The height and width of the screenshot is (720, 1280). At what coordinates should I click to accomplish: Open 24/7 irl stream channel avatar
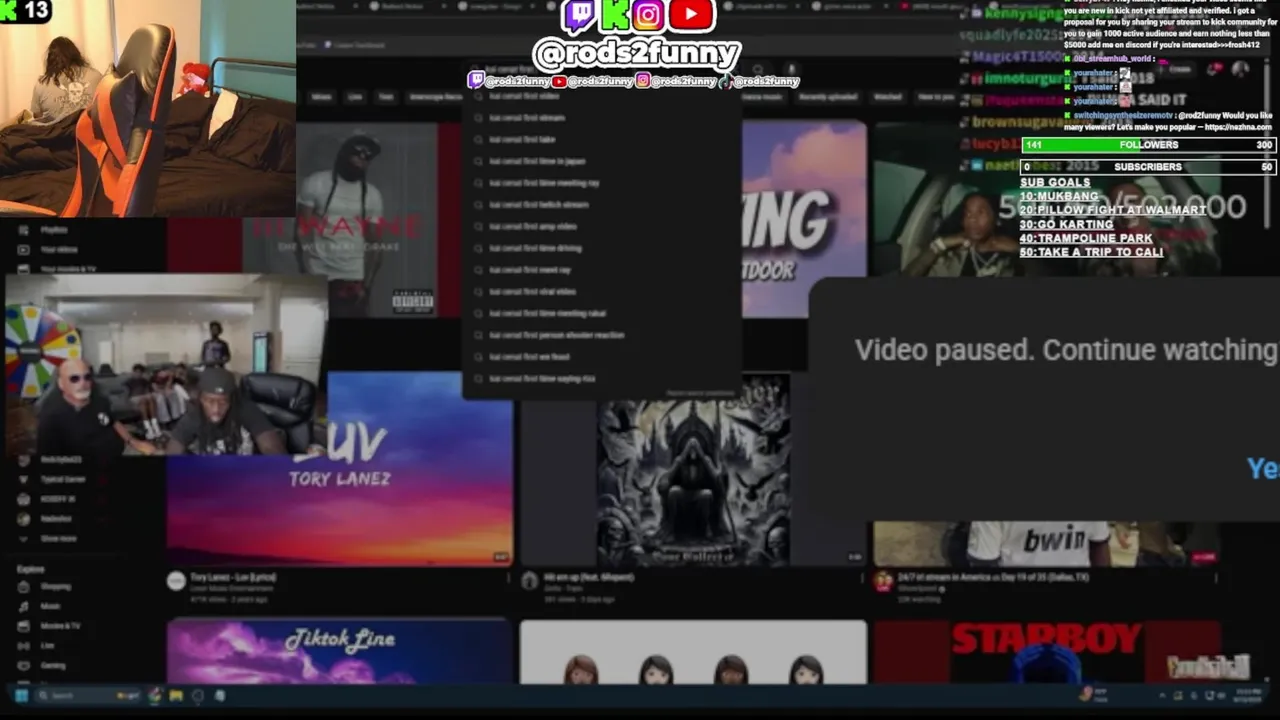882,581
